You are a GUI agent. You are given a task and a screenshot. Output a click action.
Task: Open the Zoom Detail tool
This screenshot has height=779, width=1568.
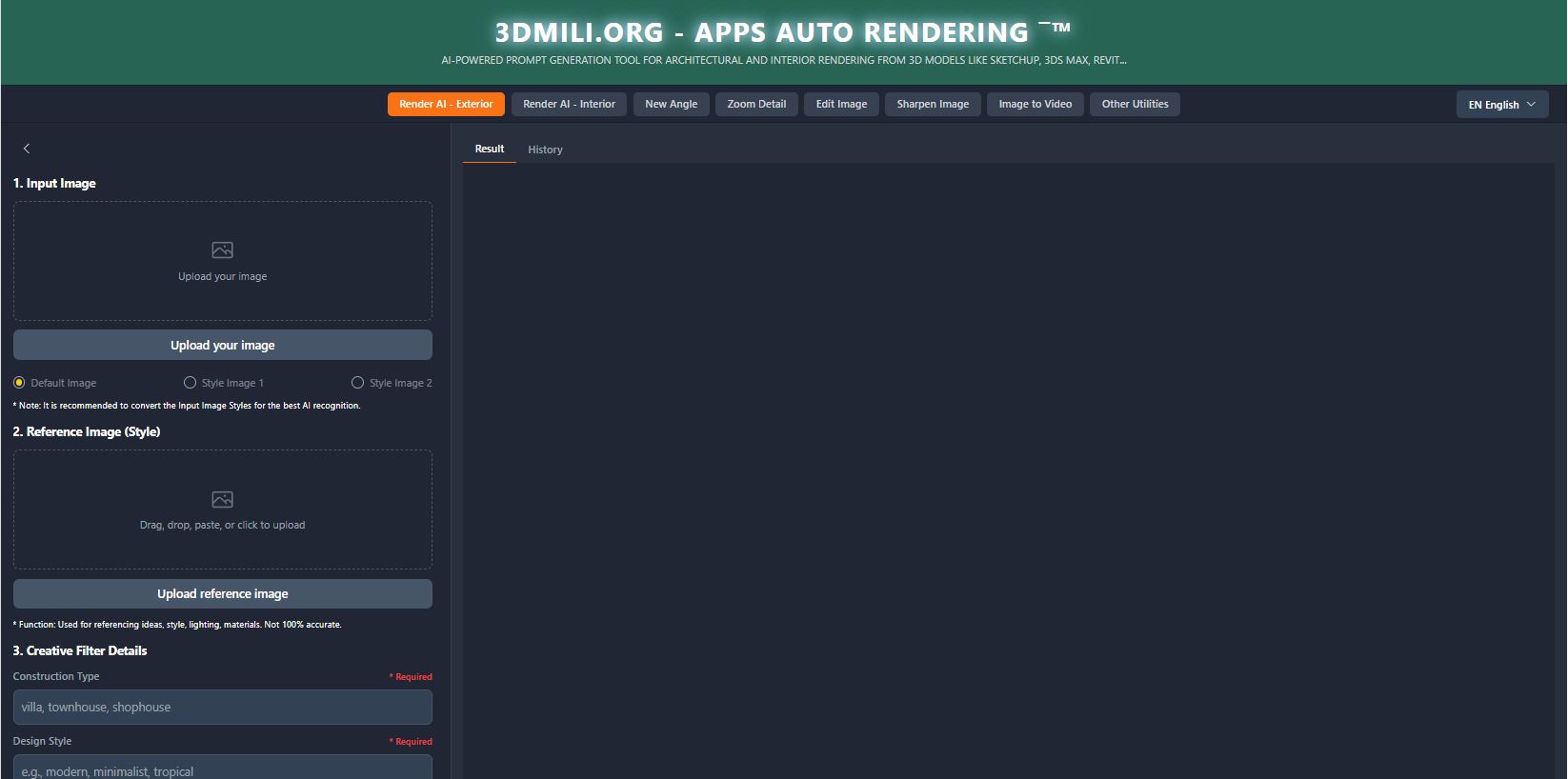[756, 105]
